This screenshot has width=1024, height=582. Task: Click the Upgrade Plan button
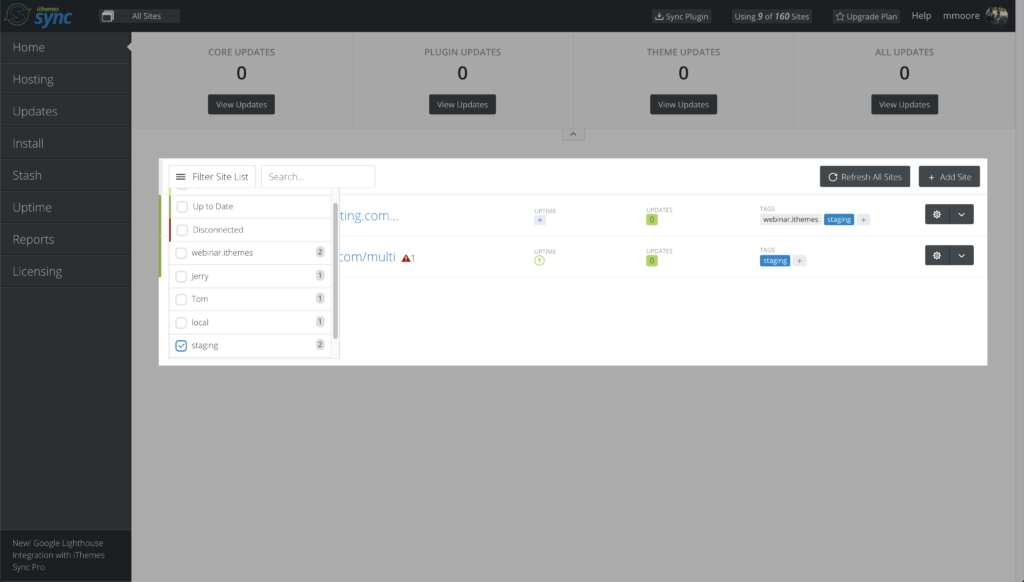pos(866,16)
